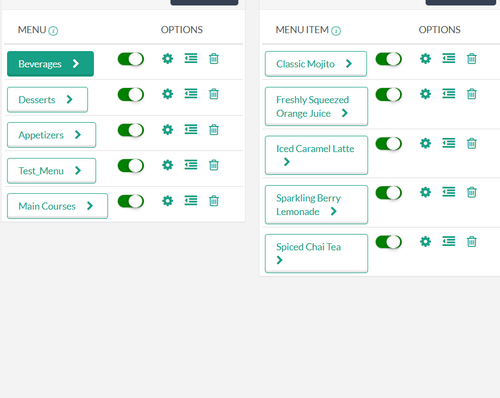Delete the Beverages menu with trash icon
Viewport: 500px width, 398px height.
click(x=214, y=59)
